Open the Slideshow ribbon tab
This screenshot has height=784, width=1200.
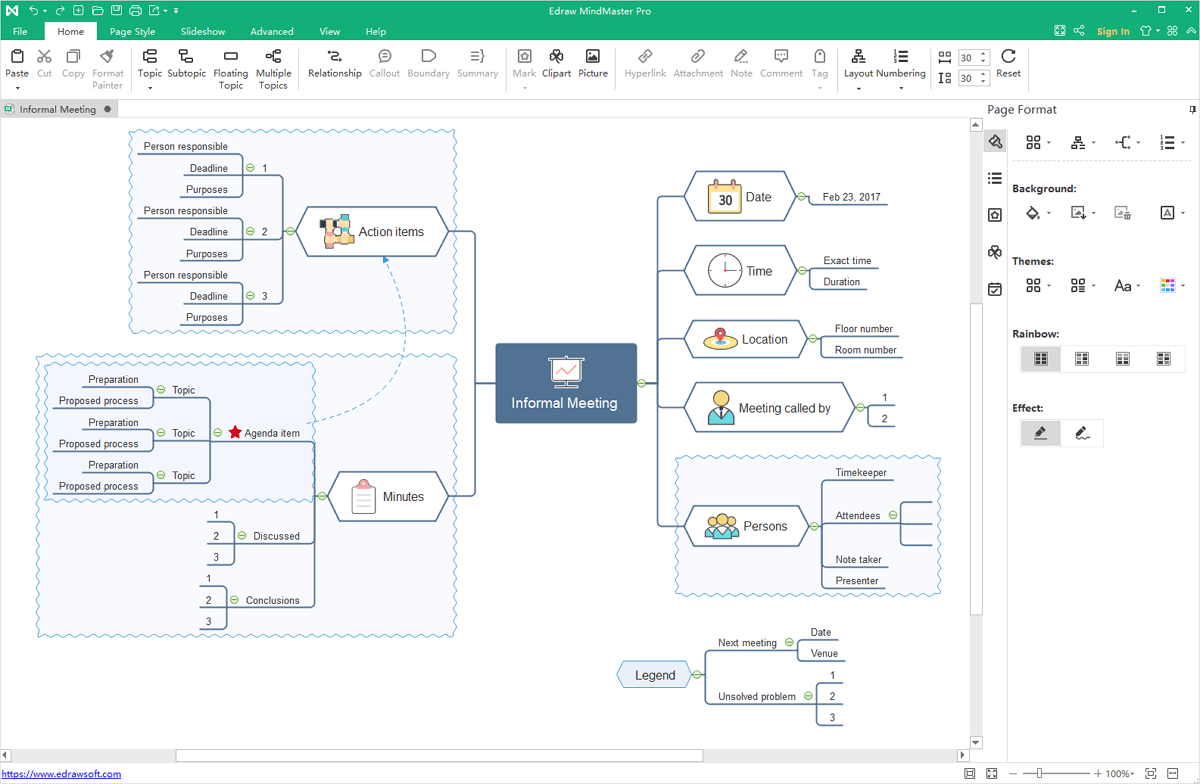[x=203, y=31]
